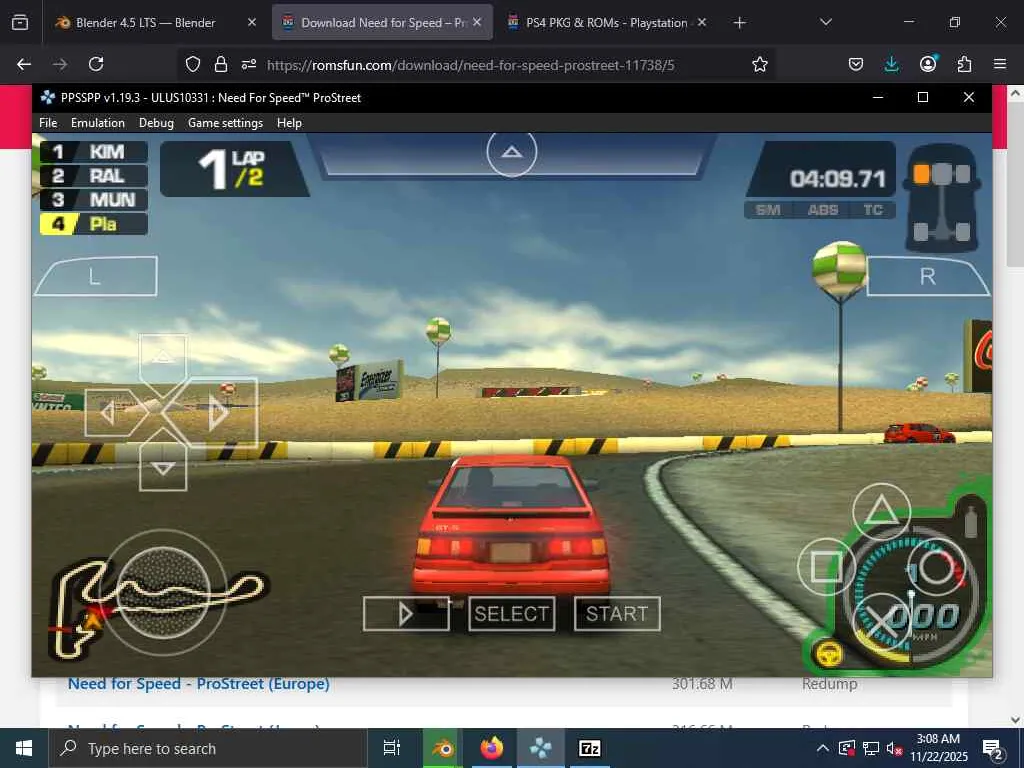Go back to previous page in Firefox
This screenshot has width=1024, height=768.
[x=24, y=64]
